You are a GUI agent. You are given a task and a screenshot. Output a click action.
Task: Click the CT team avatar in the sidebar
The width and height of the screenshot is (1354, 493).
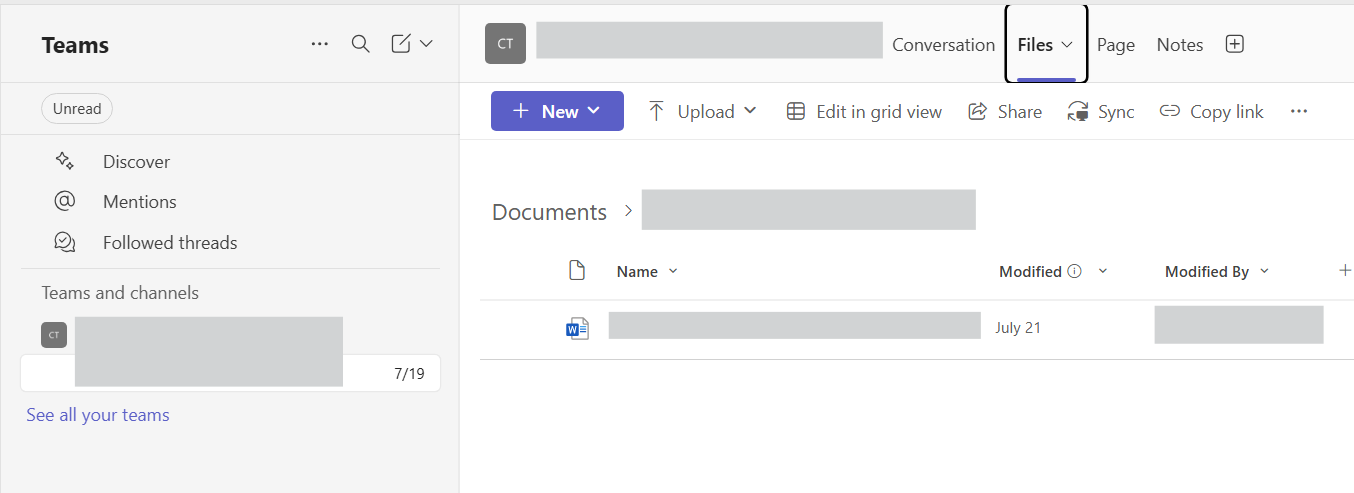pyautogui.click(x=54, y=335)
